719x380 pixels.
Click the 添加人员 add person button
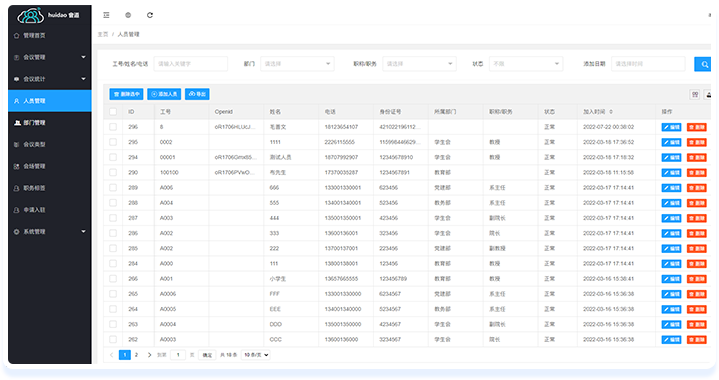point(164,94)
